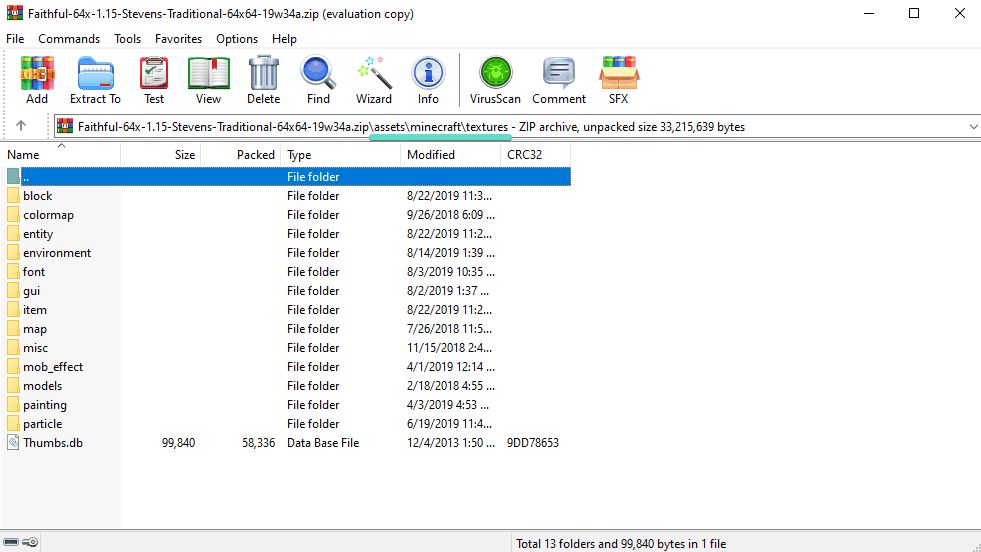The width and height of the screenshot is (981, 552).
Task: Sort by Type column header
Action: pyautogui.click(x=341, y=155)
